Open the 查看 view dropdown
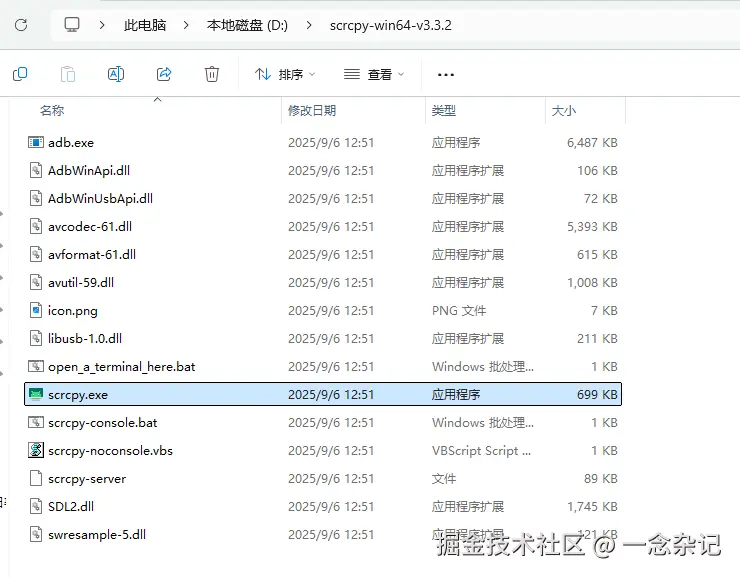This screenshot has width=740, height=577. [374, 75]
